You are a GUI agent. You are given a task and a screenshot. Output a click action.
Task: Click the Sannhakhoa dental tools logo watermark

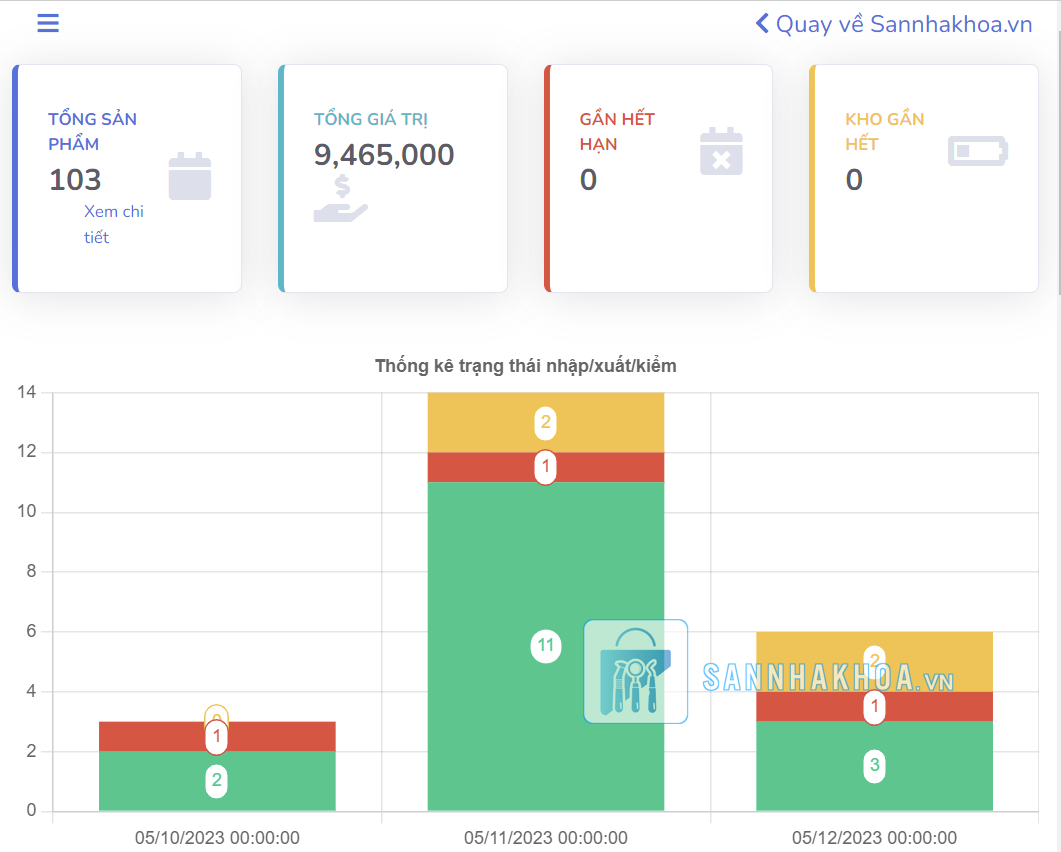point(635,671)
